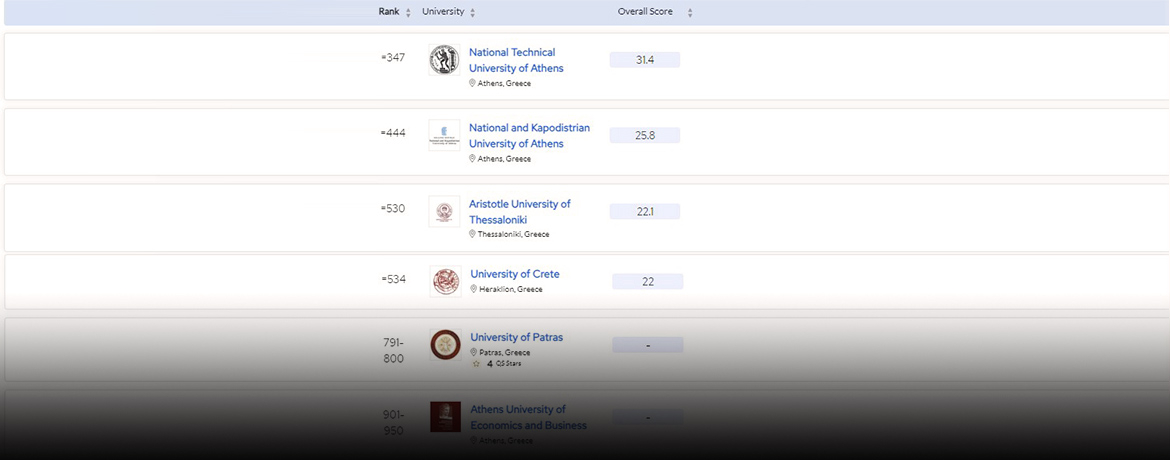Click National and Kapodistrian University logo

pos(445,135)
